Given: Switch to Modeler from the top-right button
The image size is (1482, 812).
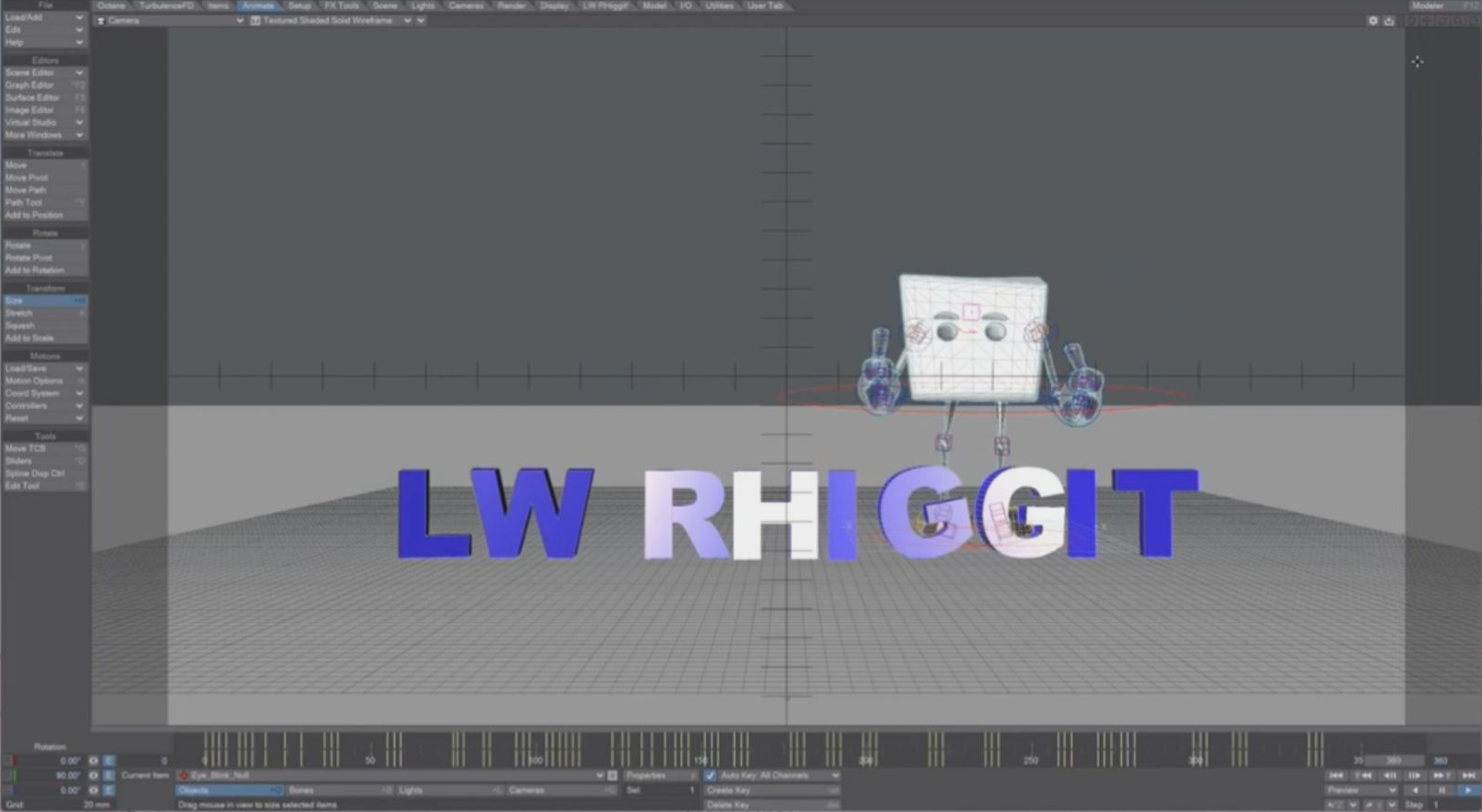Looking at the screenshot, I should coord(1444,6).
